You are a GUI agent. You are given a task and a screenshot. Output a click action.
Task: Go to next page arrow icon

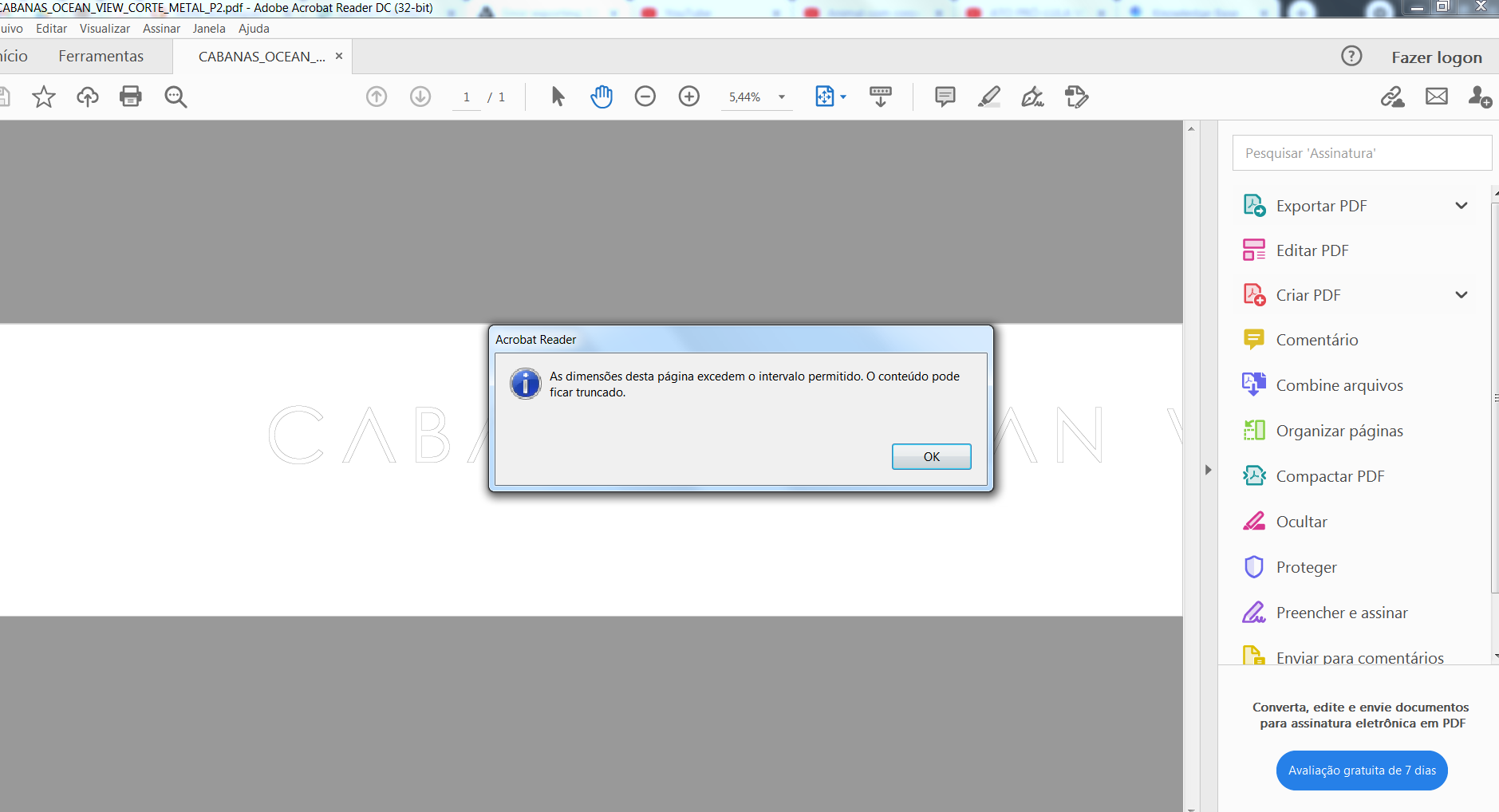(420, 97)
